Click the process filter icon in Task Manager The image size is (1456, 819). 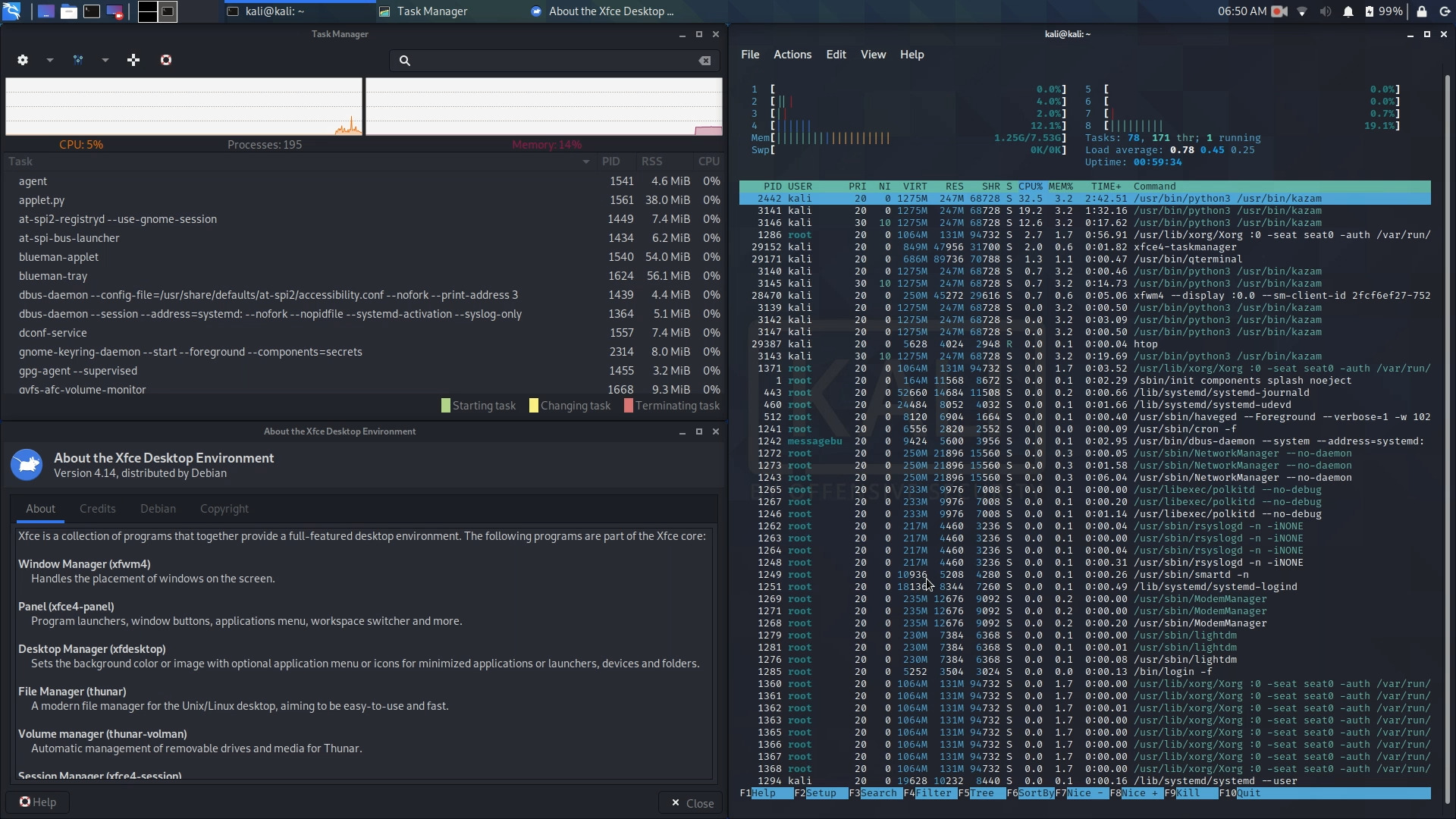click(78, 60)
